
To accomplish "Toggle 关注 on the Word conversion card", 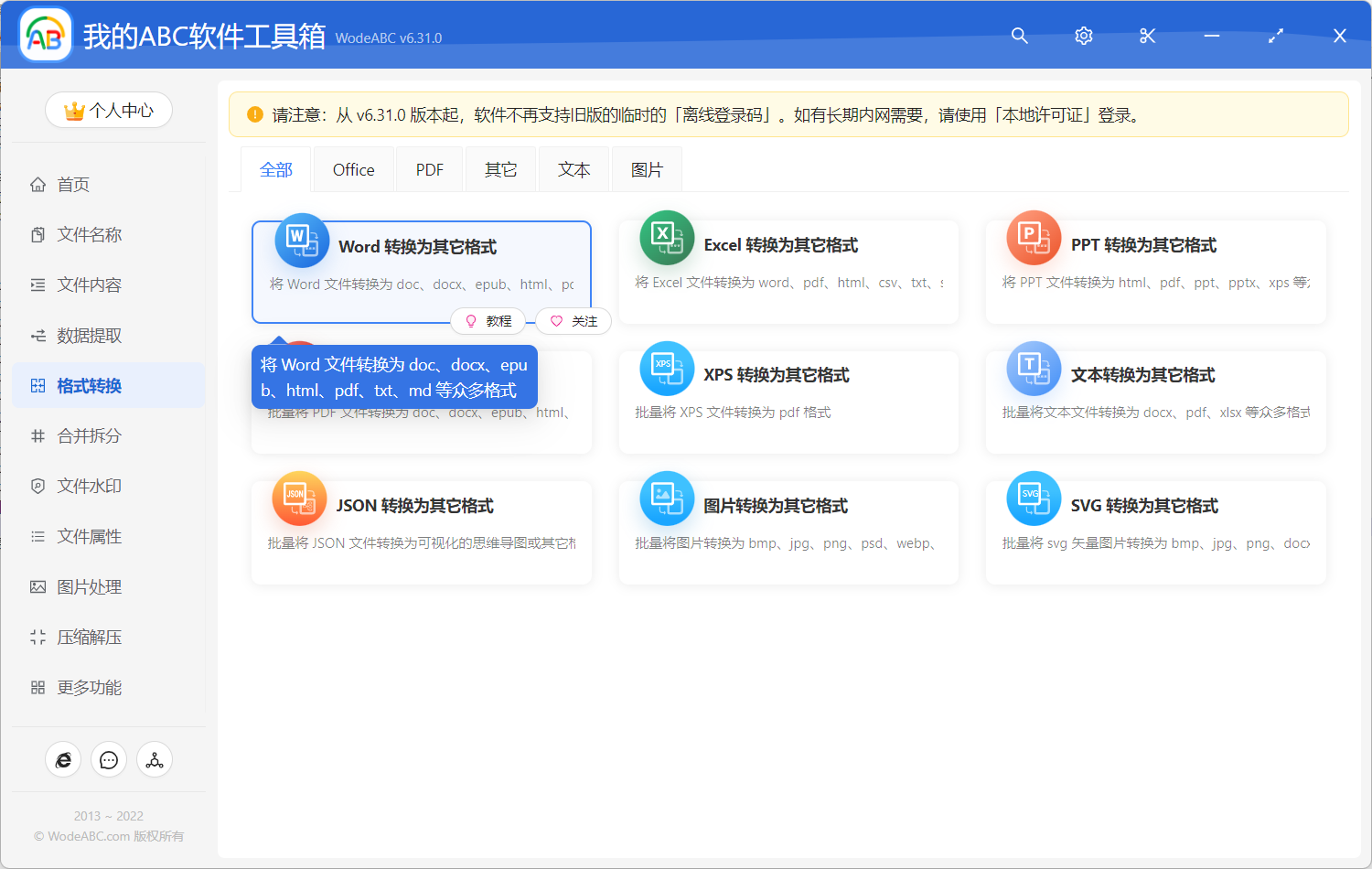I will [573, 321].
